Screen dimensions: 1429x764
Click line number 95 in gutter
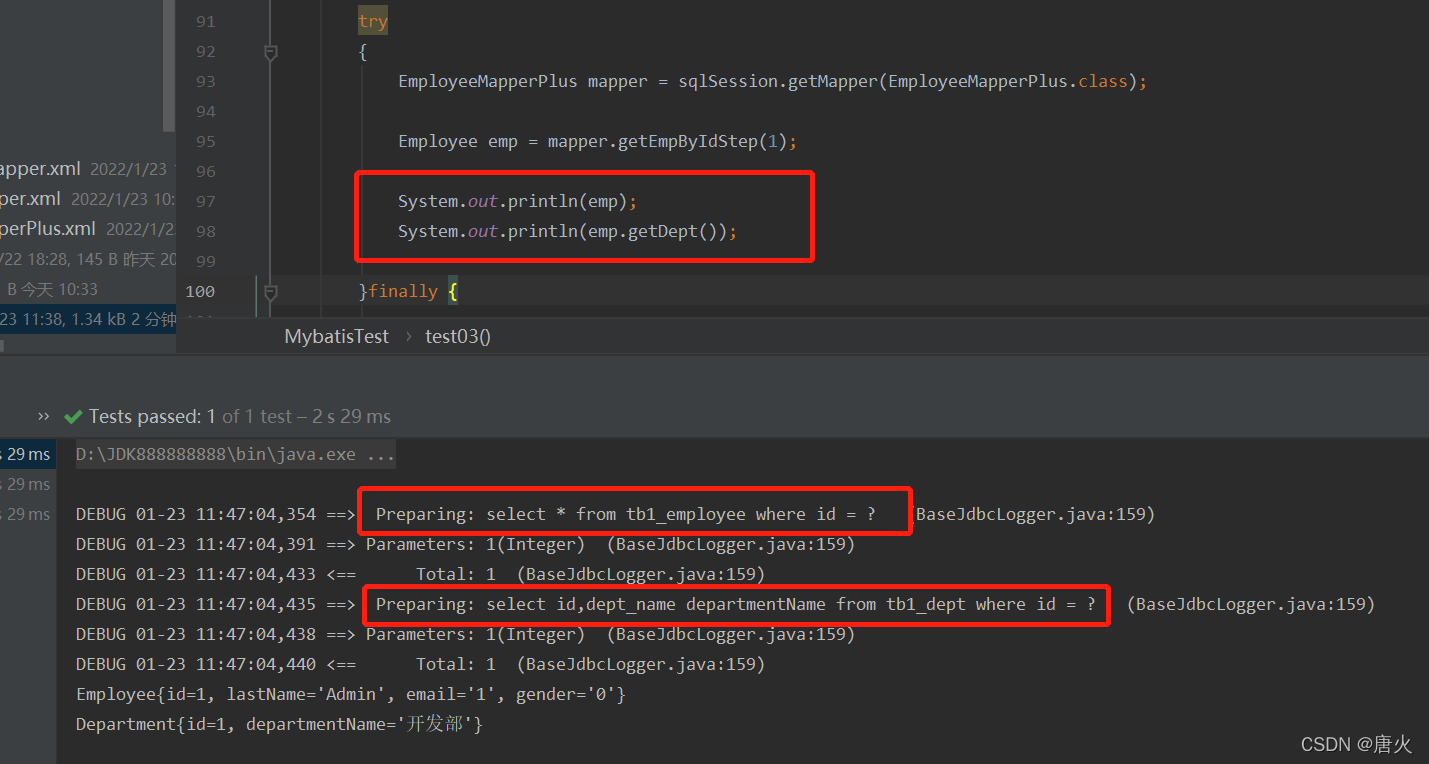(205, 142)
